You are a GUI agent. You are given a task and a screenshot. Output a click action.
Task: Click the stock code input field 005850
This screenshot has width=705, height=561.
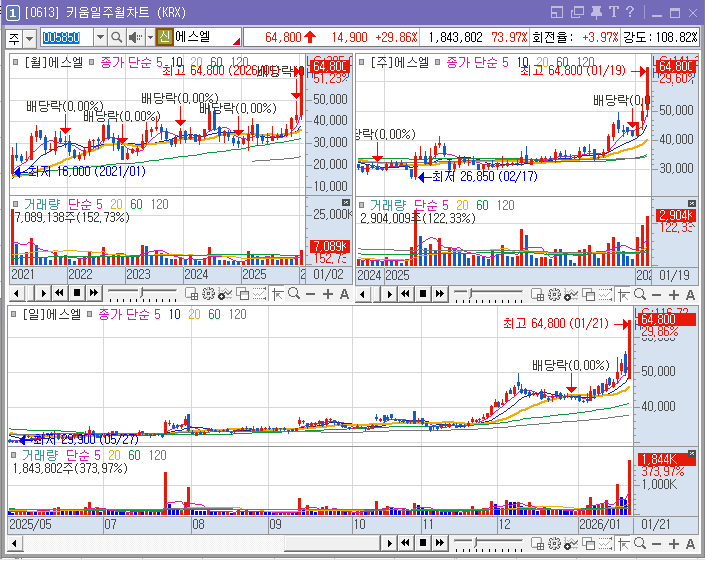(67, 37)
